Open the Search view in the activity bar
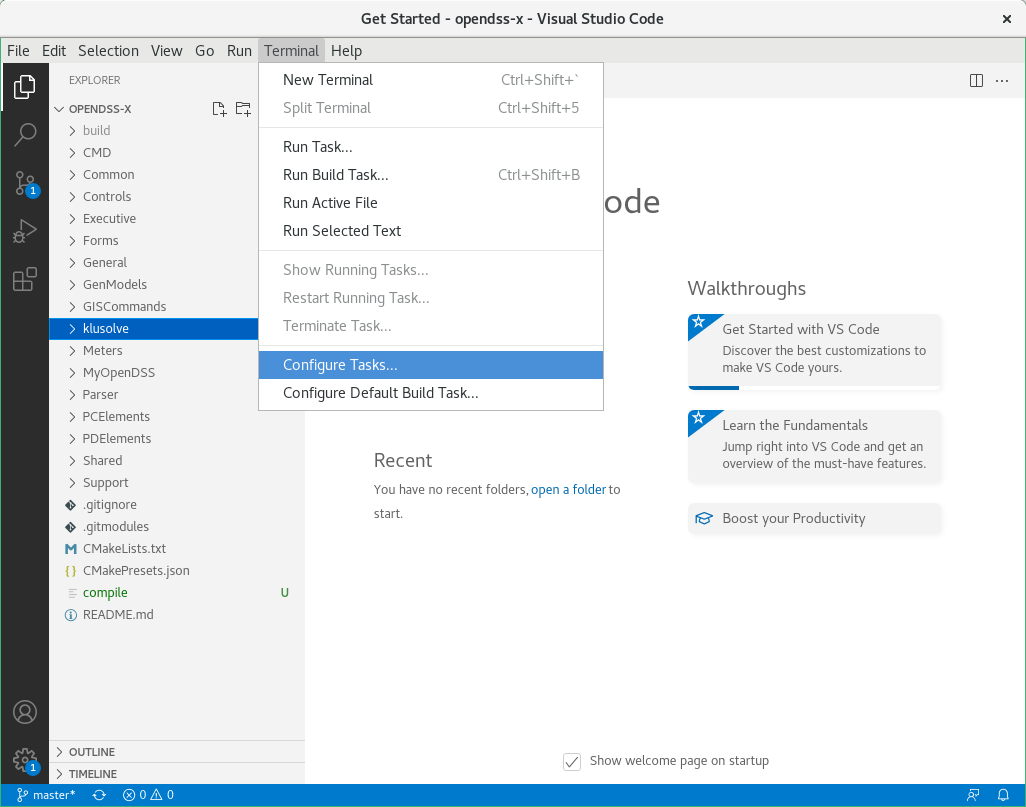 [x=25, y=135]
